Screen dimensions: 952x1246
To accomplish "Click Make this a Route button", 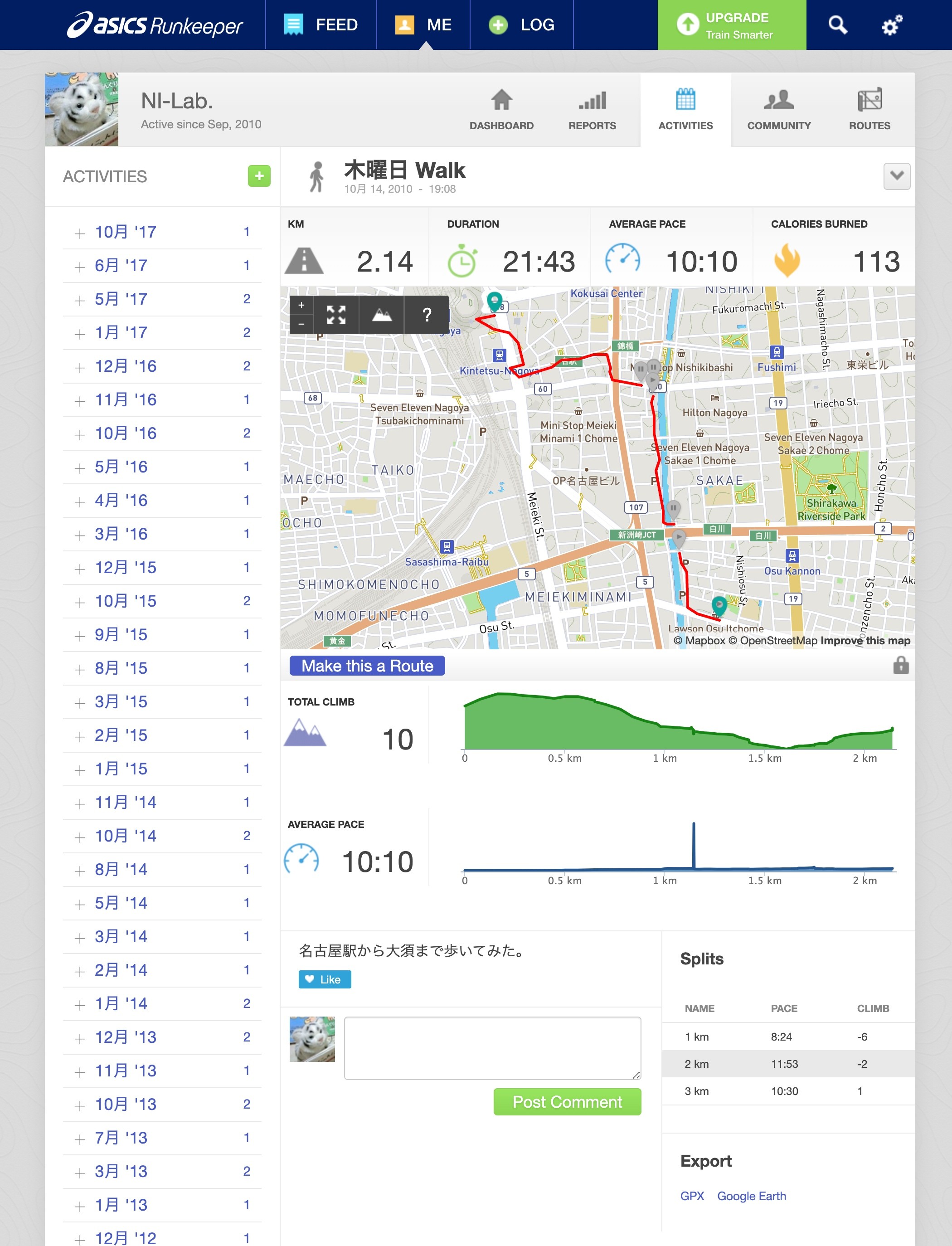I will (x=367, y=666).
